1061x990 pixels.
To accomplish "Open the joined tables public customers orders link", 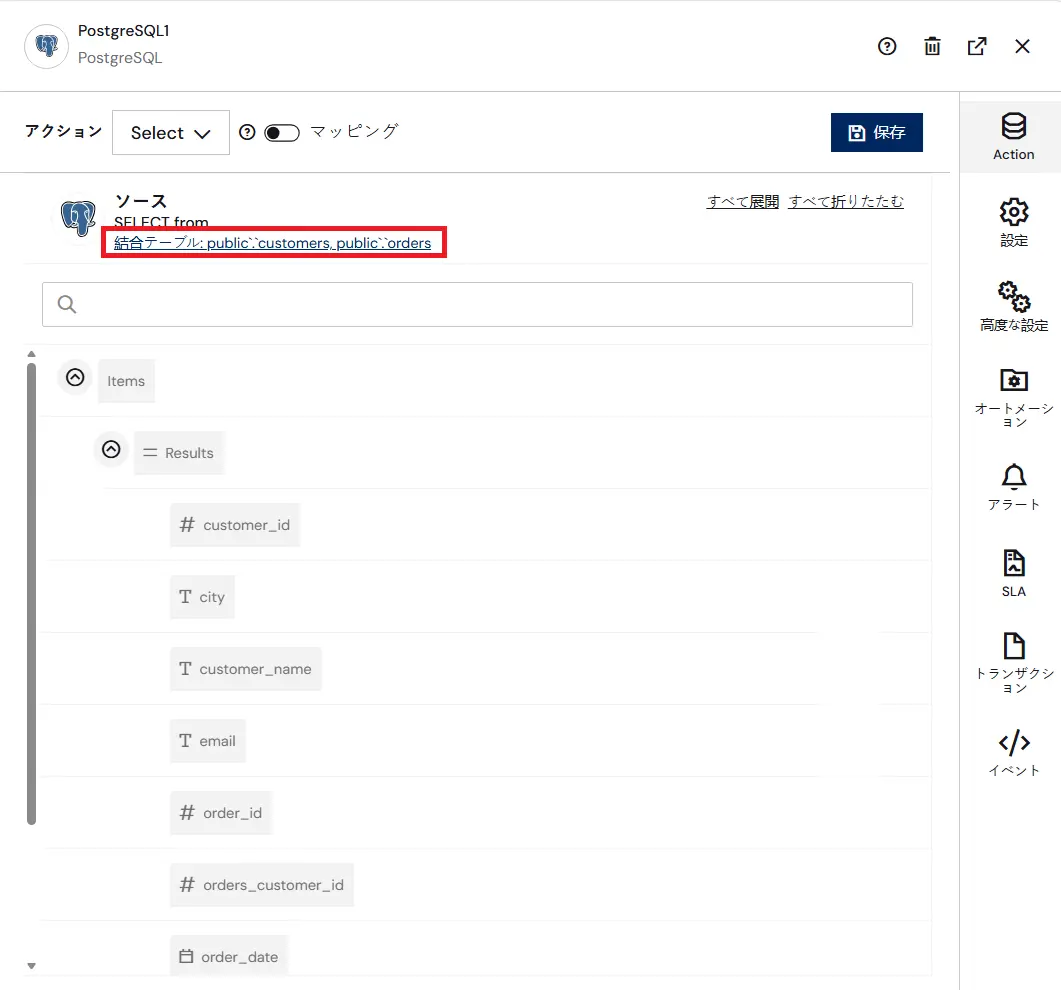I will tap(272, 243).
